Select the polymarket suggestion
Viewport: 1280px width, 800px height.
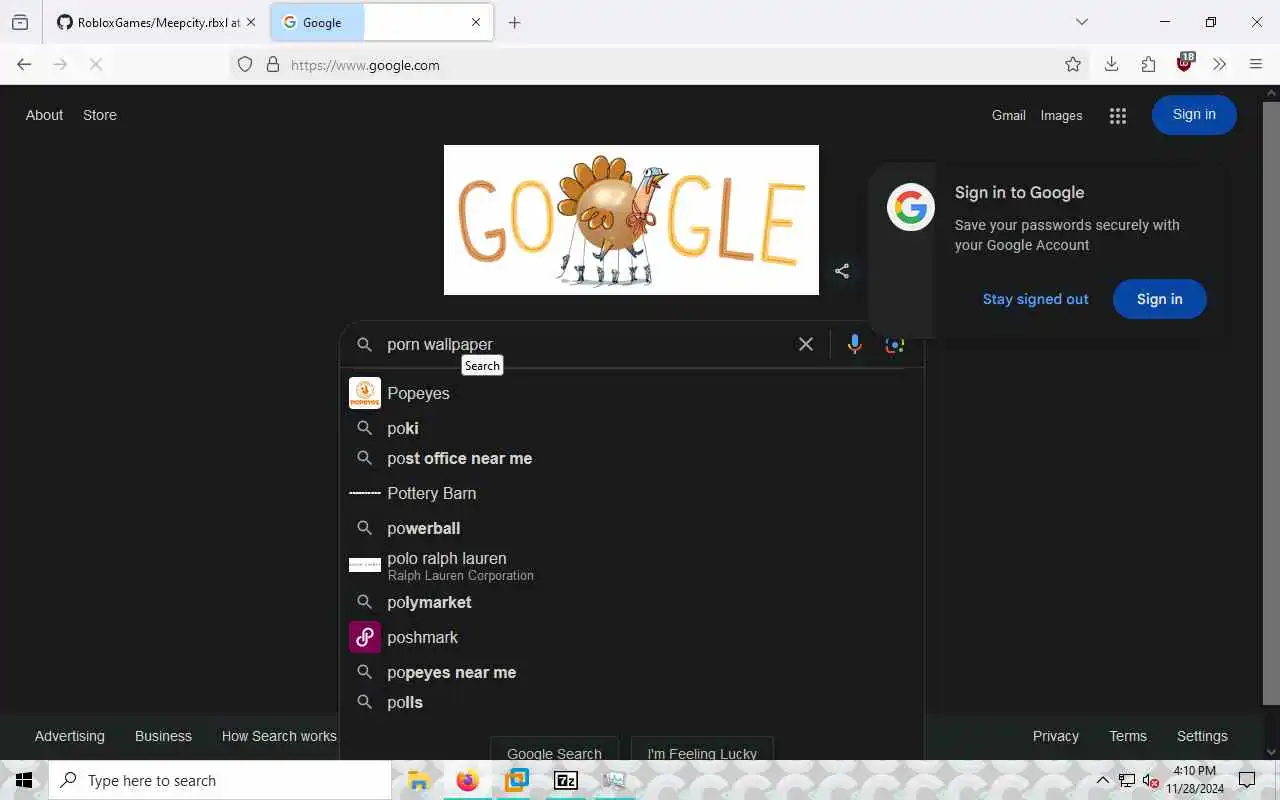(632, 602)
